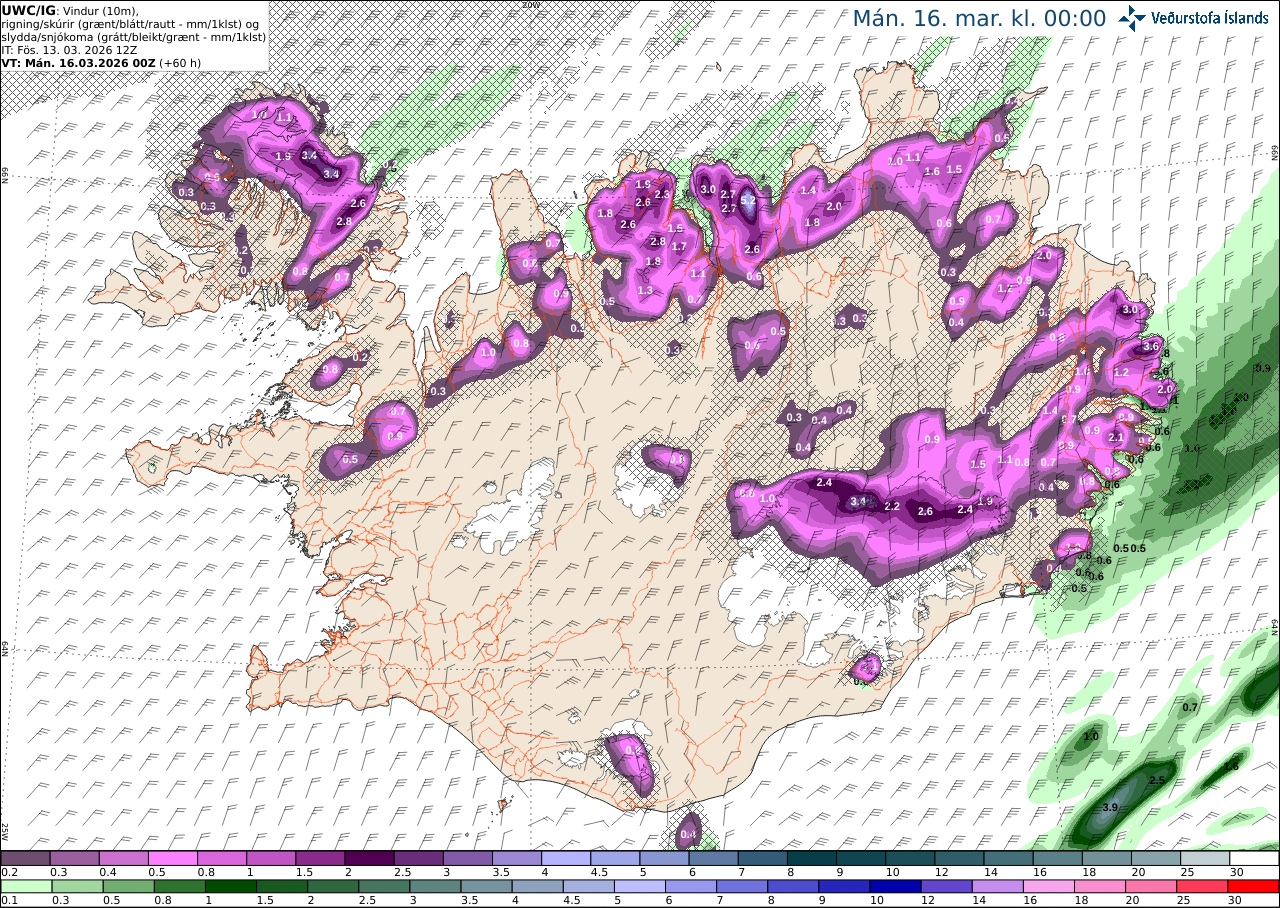Click the darkest purple 2 swatch in upper legend

pos(369,858)
